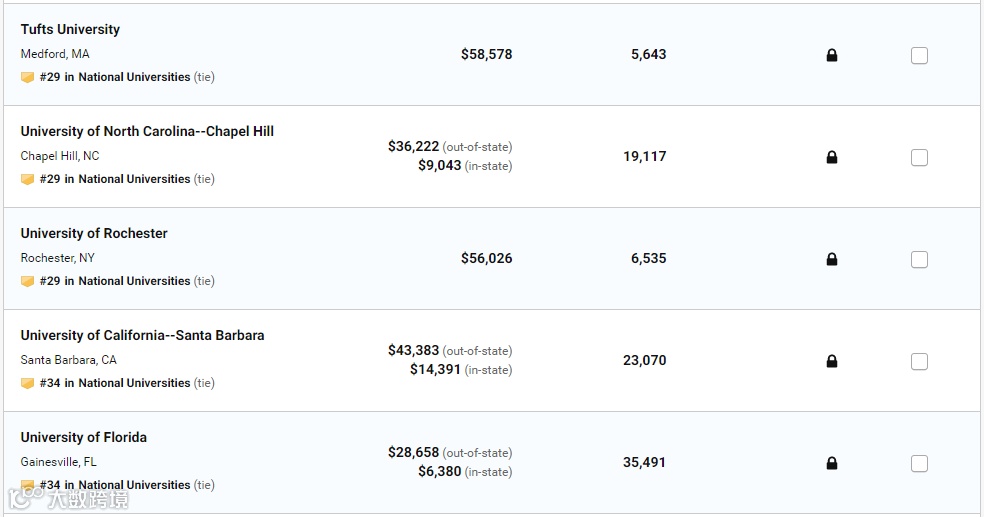The image size is (984, 517).
Task: Select the University of Rochester checkbox
Action: tap(919, 260)
